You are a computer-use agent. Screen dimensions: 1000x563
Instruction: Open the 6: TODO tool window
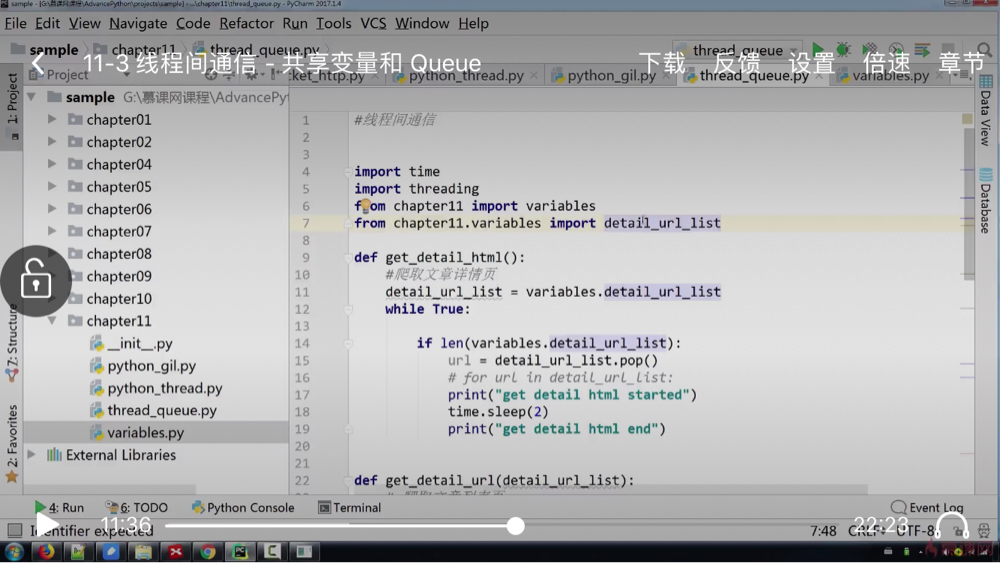[136, 508]
